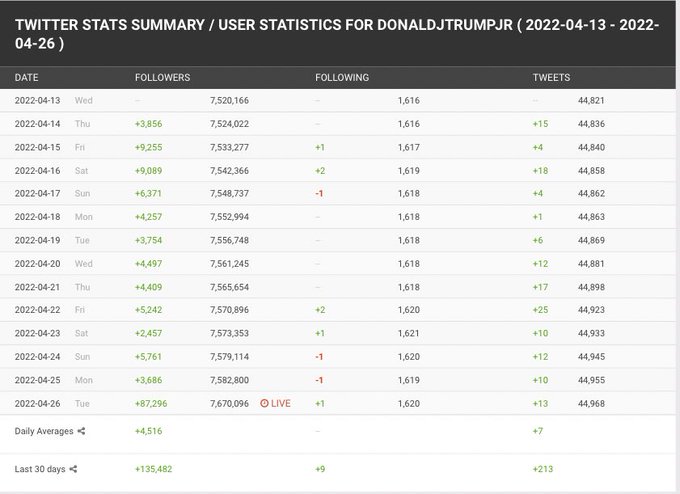
Task: Click the 7,670,096 follower total
Action: pos(229,403)
